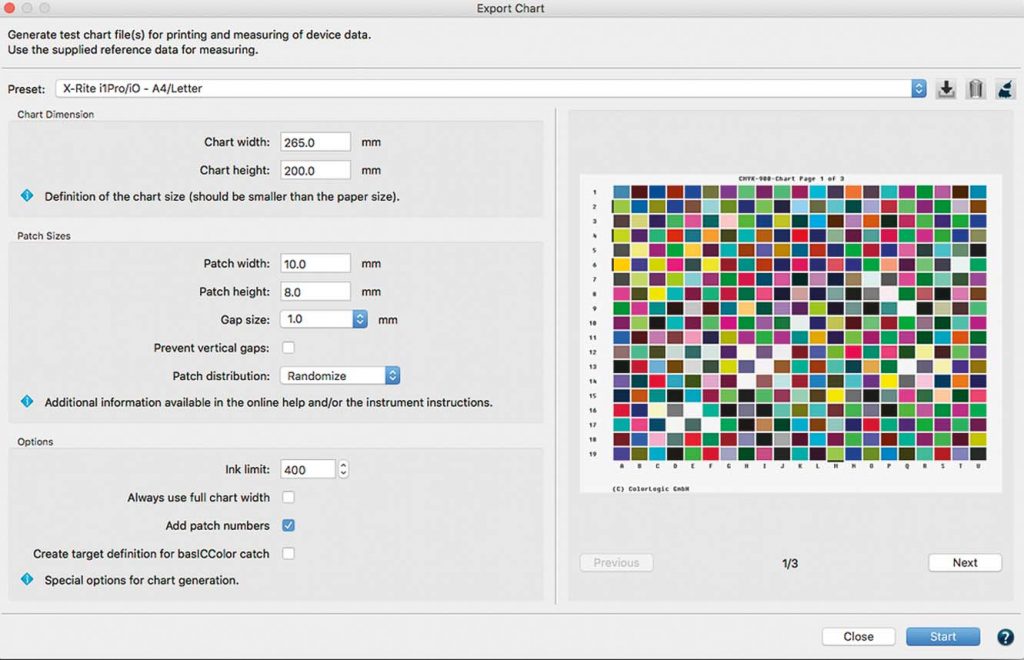Enable Prevent vertical gaps
This screenshot has width=1024, height=660.
click(286, 347)
